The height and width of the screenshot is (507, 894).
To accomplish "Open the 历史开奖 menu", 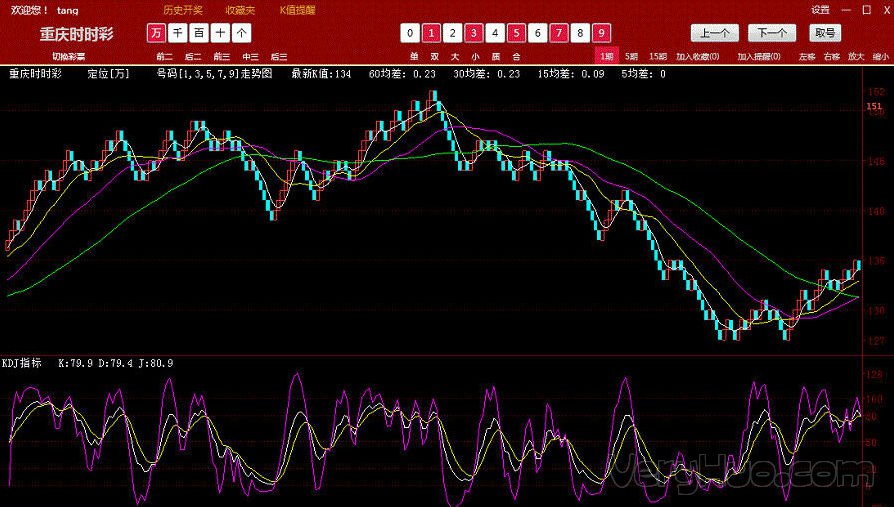I will coord(183,9).
